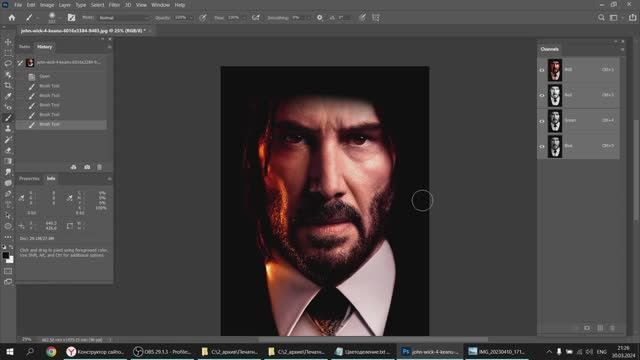Toggle visibility of RGB channel

542,70
